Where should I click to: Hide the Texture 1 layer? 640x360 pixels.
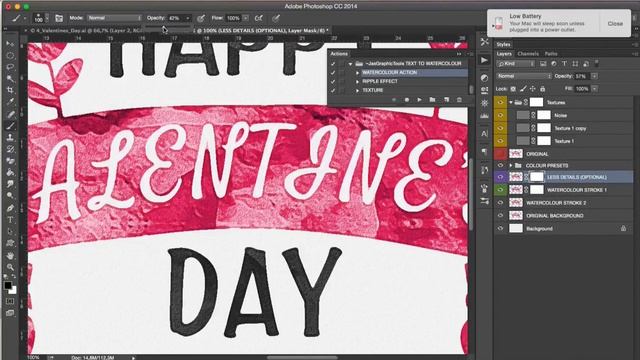pyautogui.click(x=500, y=141)
